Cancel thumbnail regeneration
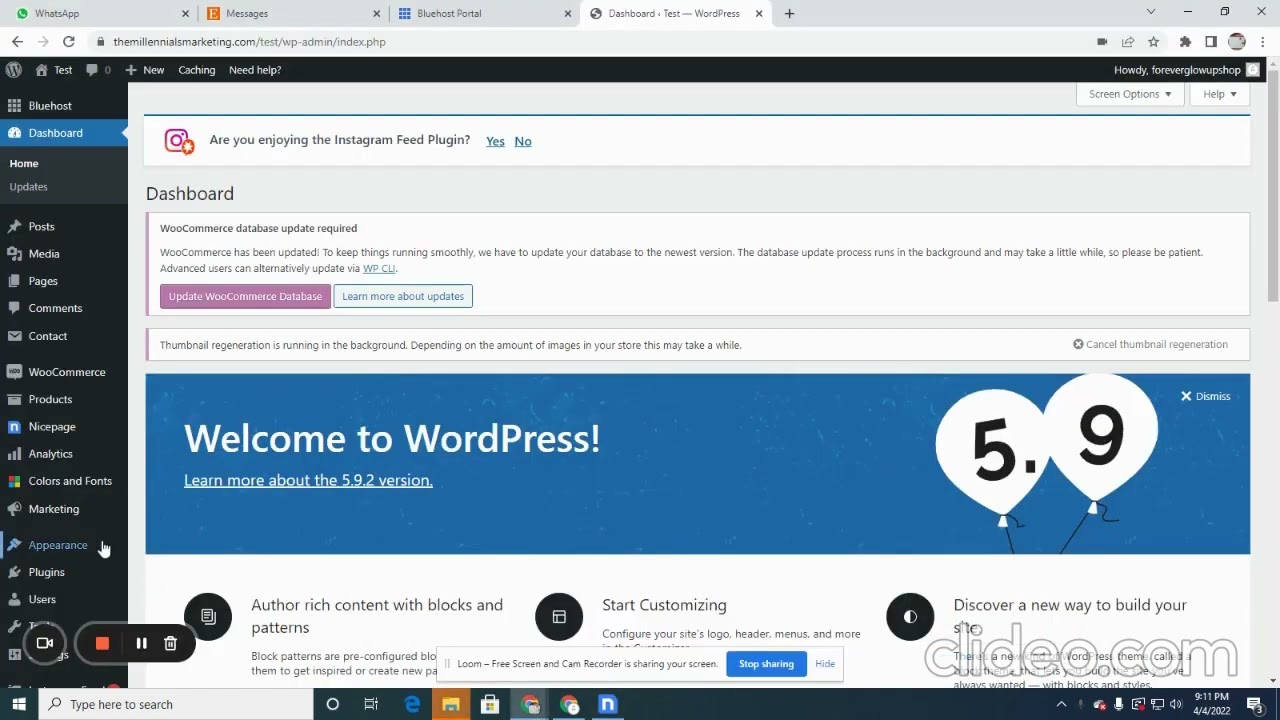 (x=1150, y=345)
